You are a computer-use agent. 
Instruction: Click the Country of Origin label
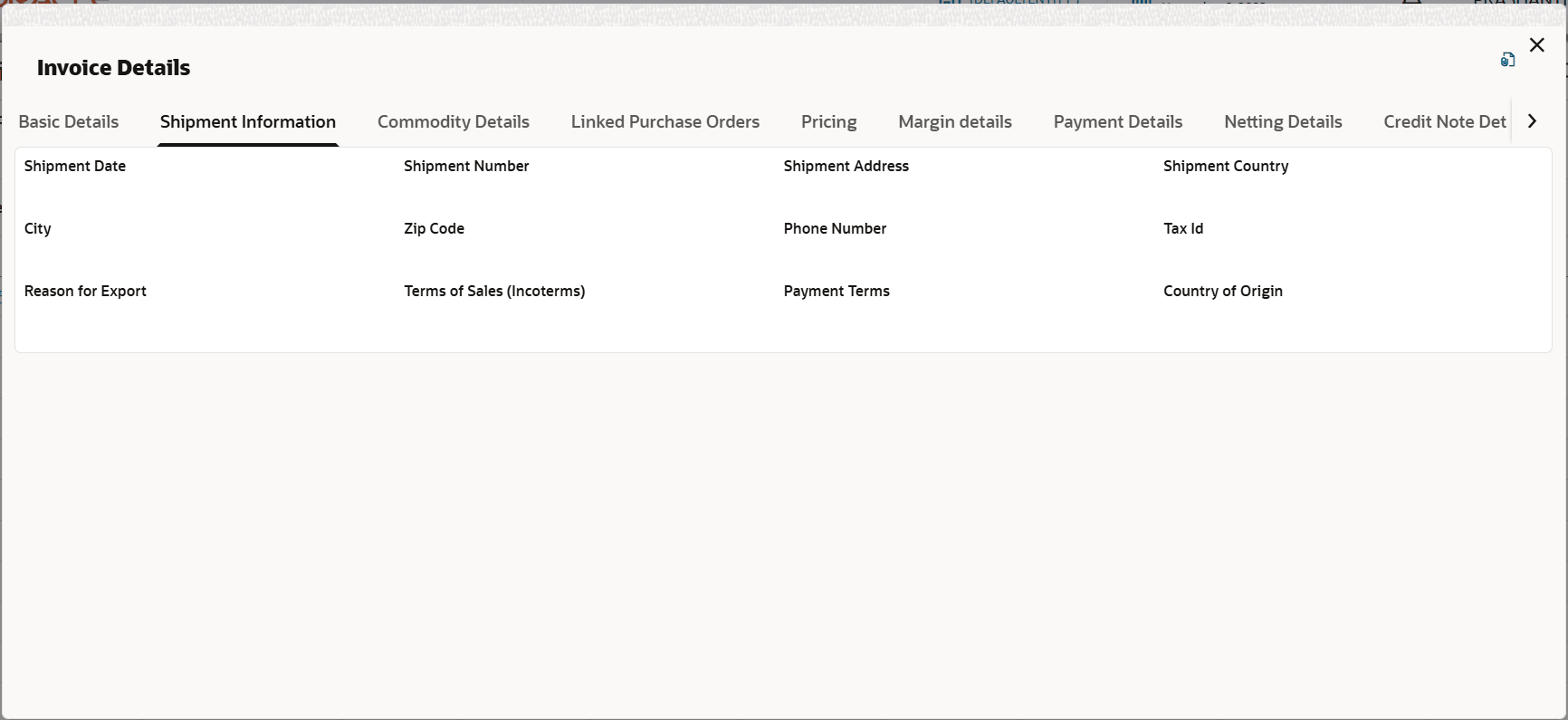pos(1223,291)
